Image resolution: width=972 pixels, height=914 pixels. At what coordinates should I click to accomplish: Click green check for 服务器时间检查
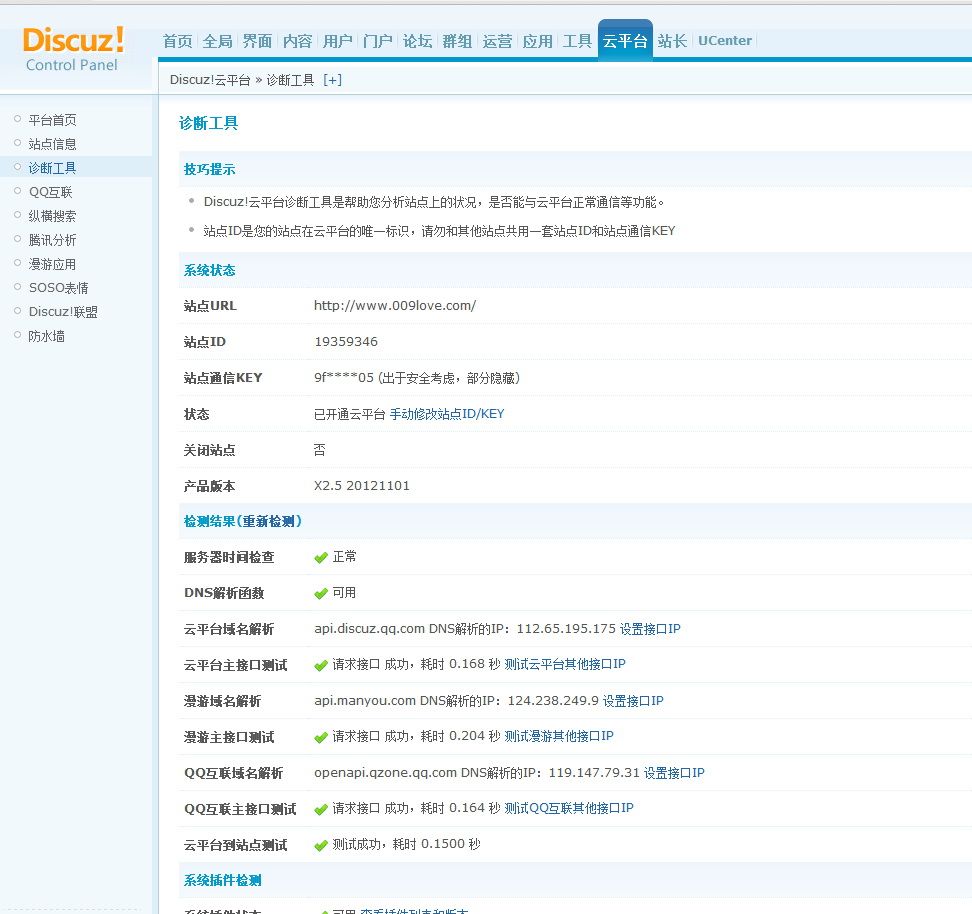[320, 557]
